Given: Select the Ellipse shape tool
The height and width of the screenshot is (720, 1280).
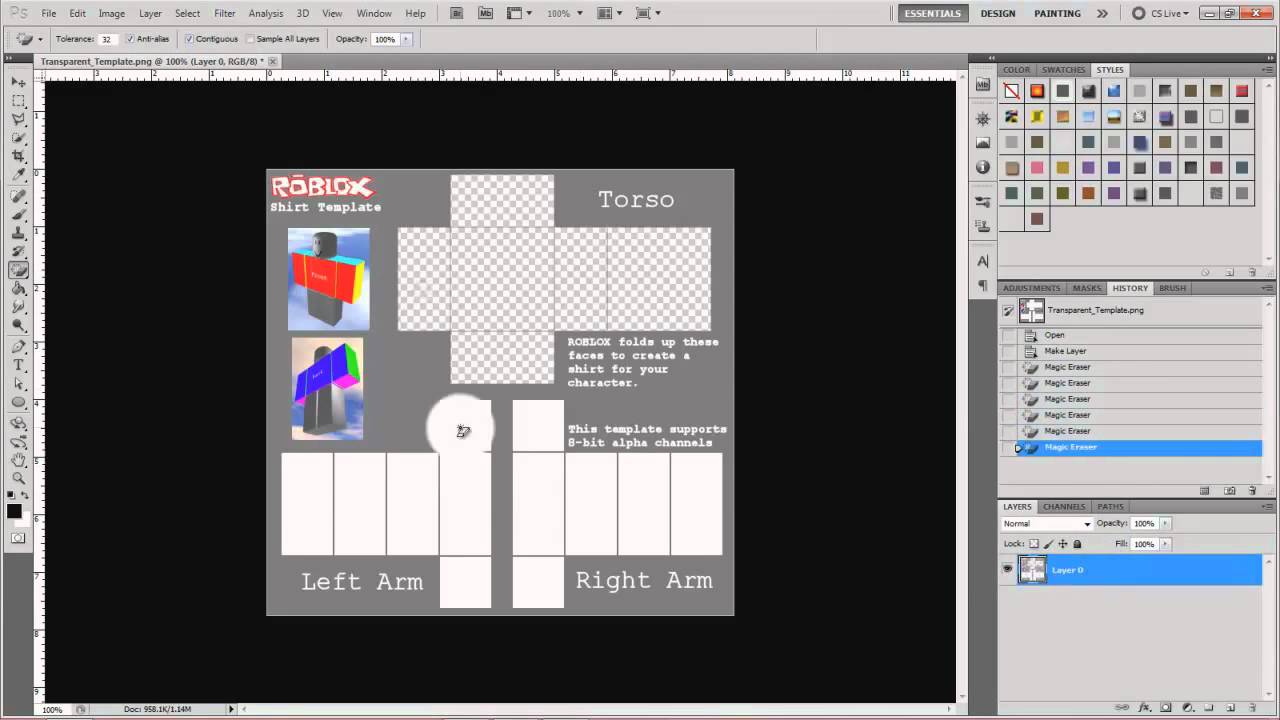Looking at the screenshot, I should [18, 402].
